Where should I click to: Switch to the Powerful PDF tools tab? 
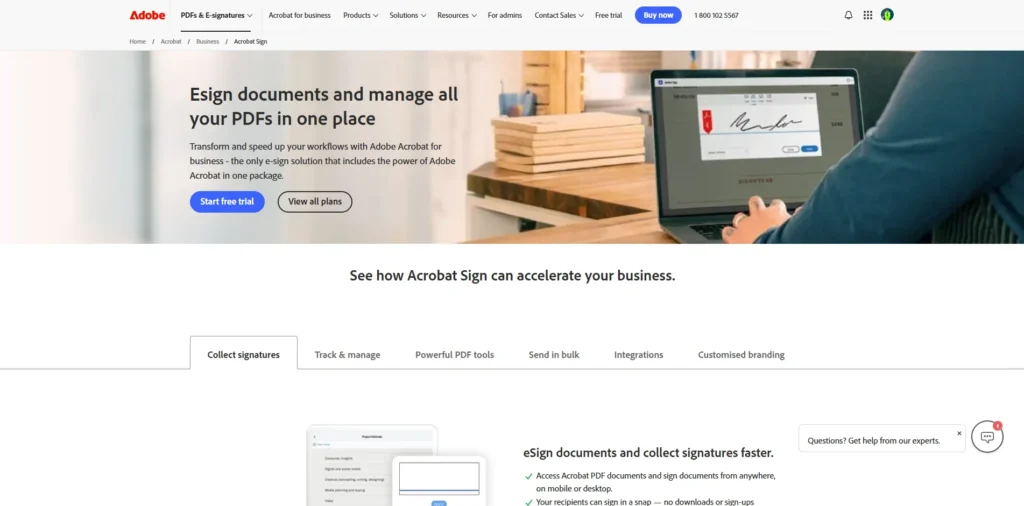coord(455,355)
